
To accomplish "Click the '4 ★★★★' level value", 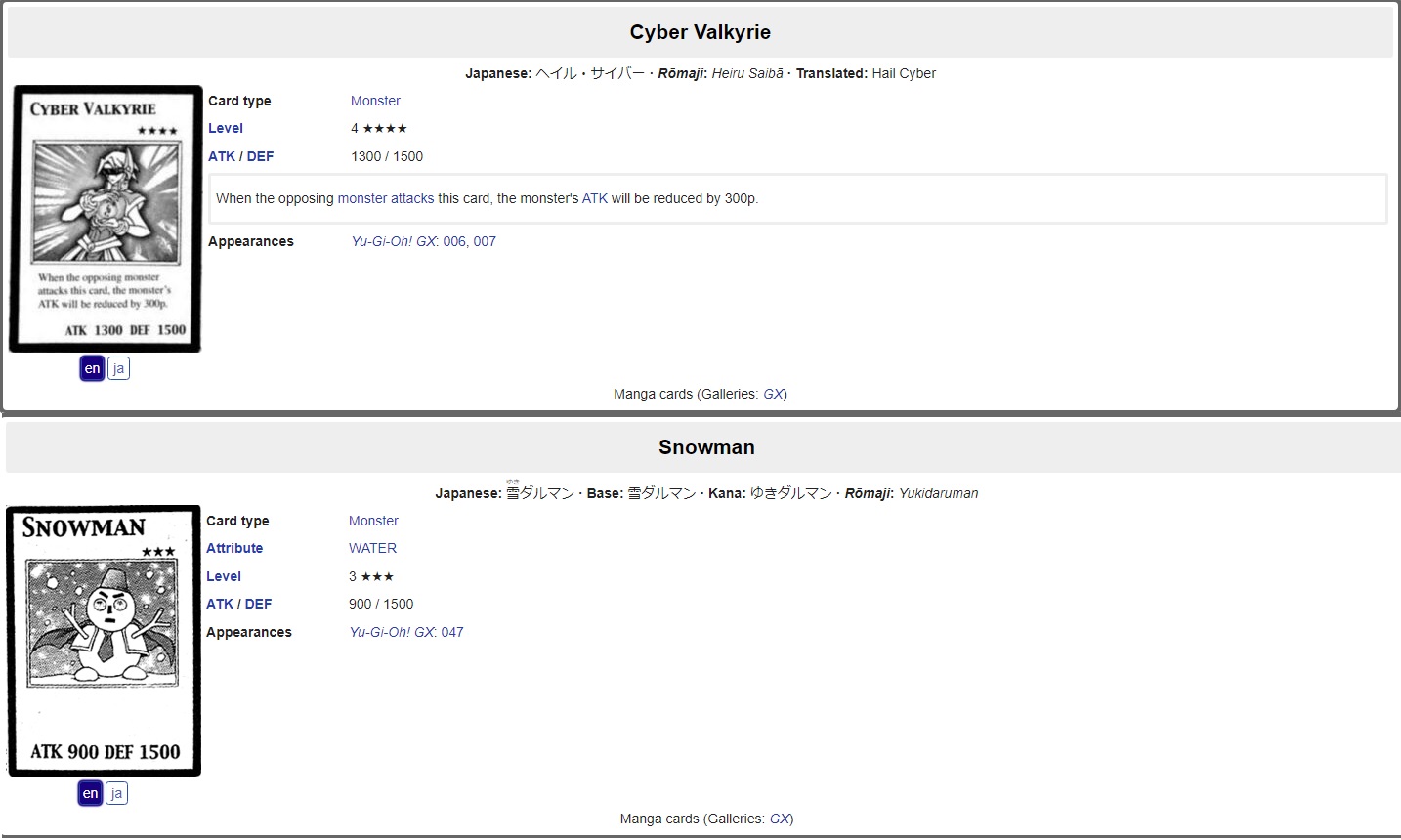I will click(379, 128).
